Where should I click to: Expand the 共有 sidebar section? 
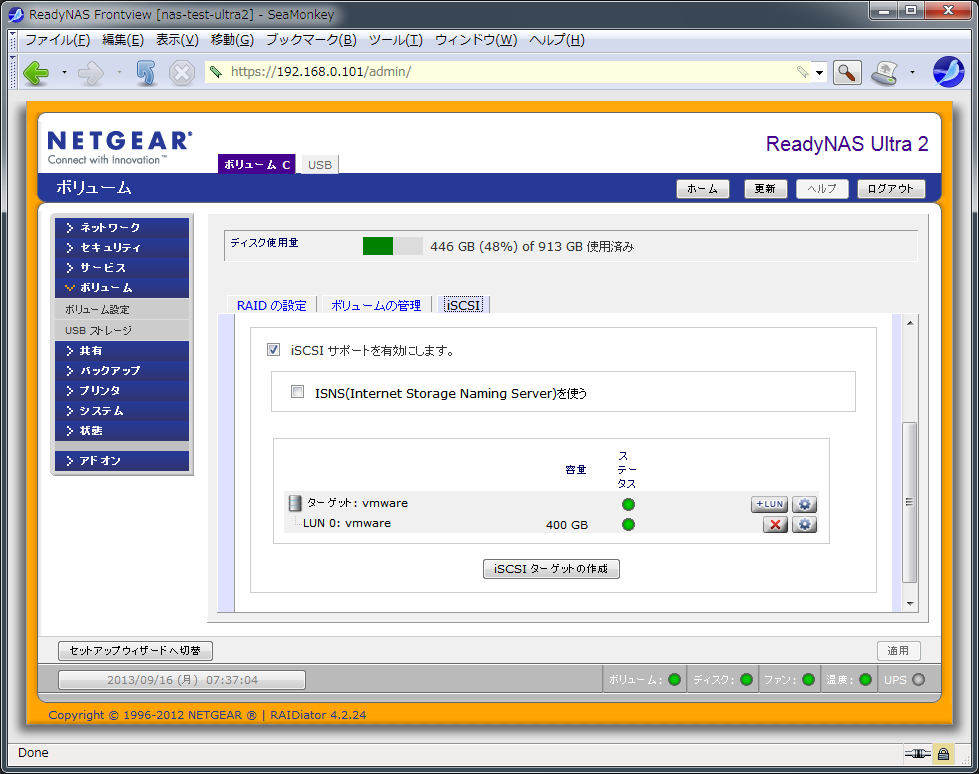point(122,351)
